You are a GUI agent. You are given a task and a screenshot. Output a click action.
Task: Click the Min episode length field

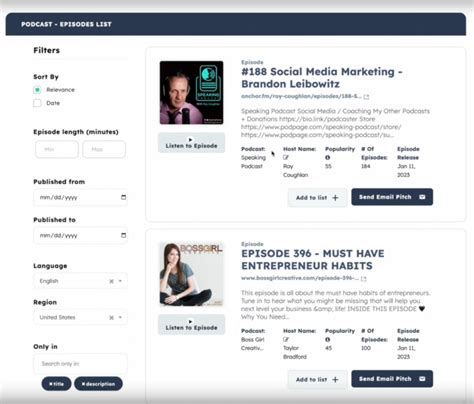pyautogui.click(x=57, y=149)
